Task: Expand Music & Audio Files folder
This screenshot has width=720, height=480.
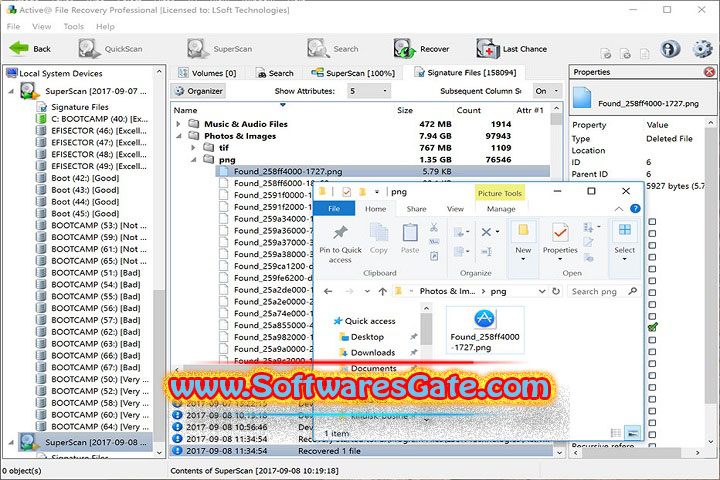Action: click(x=179, y=124)
